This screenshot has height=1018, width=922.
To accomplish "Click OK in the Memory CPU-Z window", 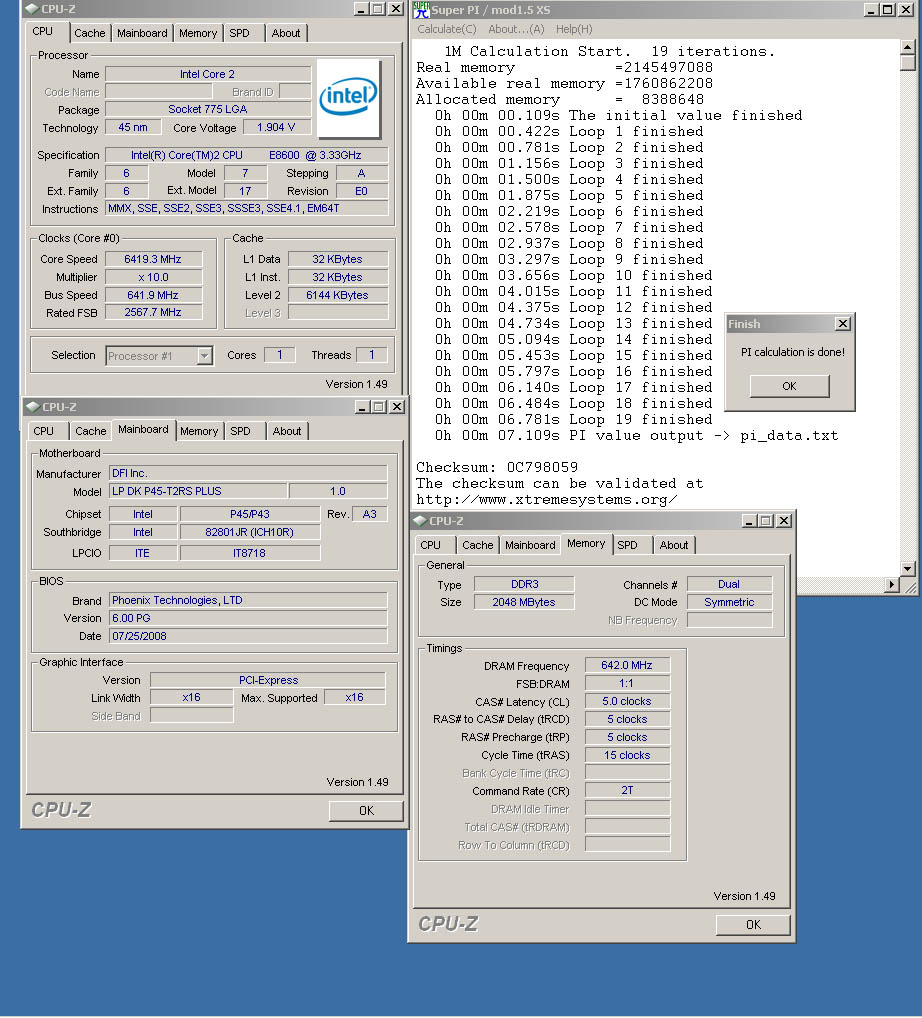I will [753, 925].
